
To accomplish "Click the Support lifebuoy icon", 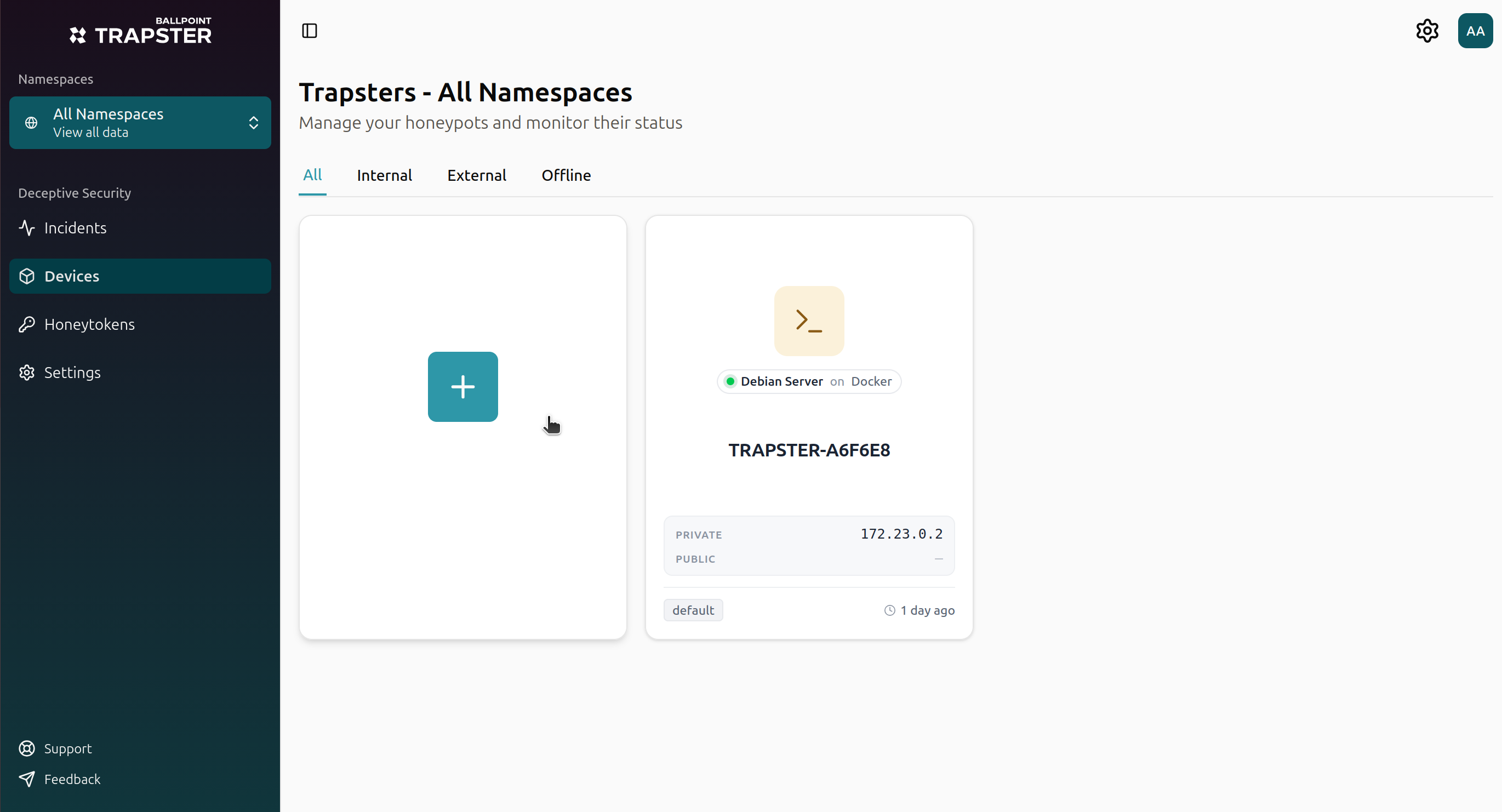I will [27, 748].
